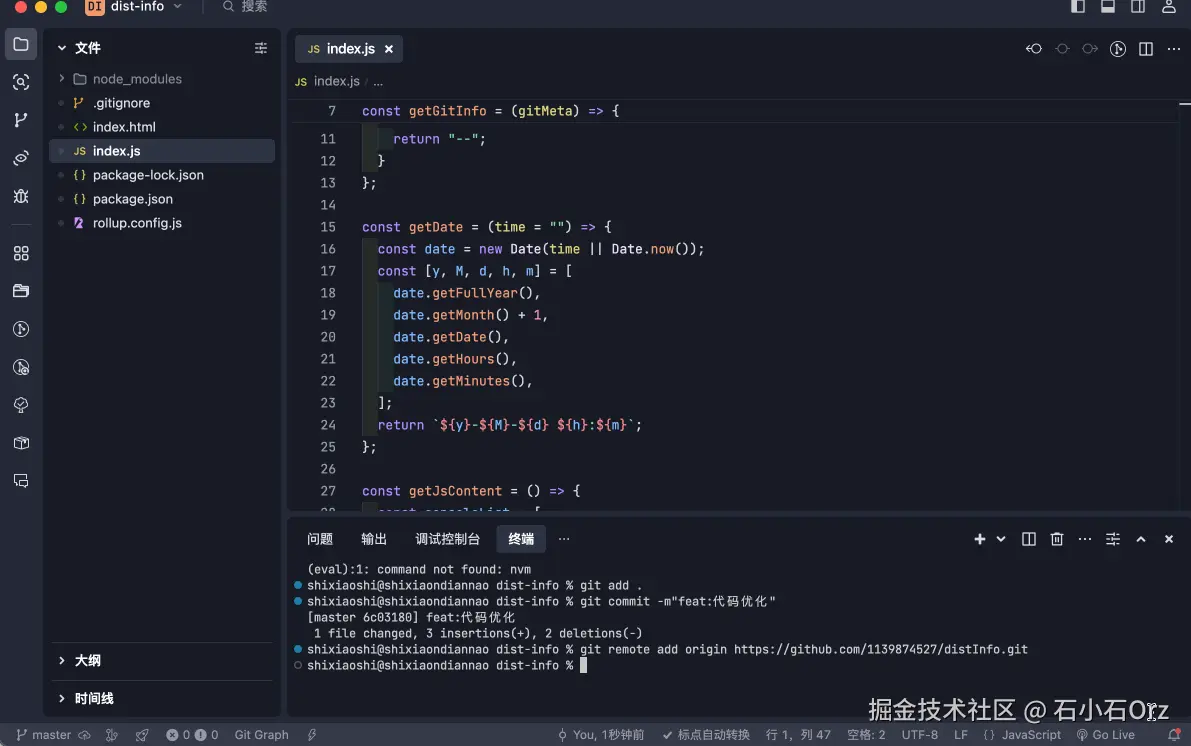This screenshot has width=1191, height=746.
Task: Show more panel tabs via the ellipsis
Action: tap(564, 539)
